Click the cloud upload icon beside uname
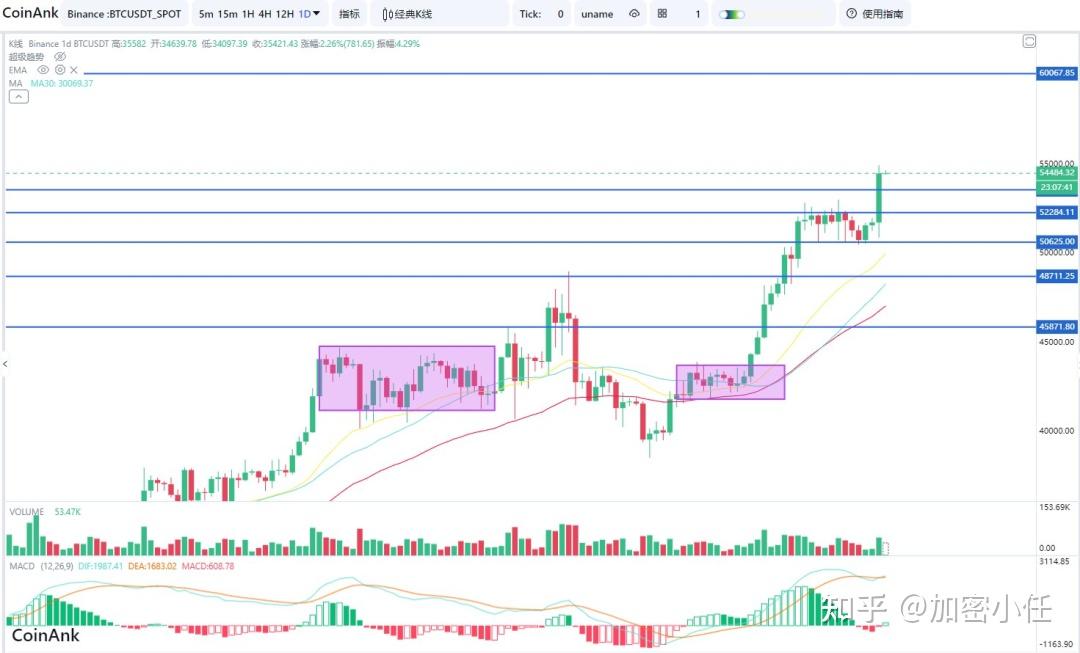 coord(634,14)
